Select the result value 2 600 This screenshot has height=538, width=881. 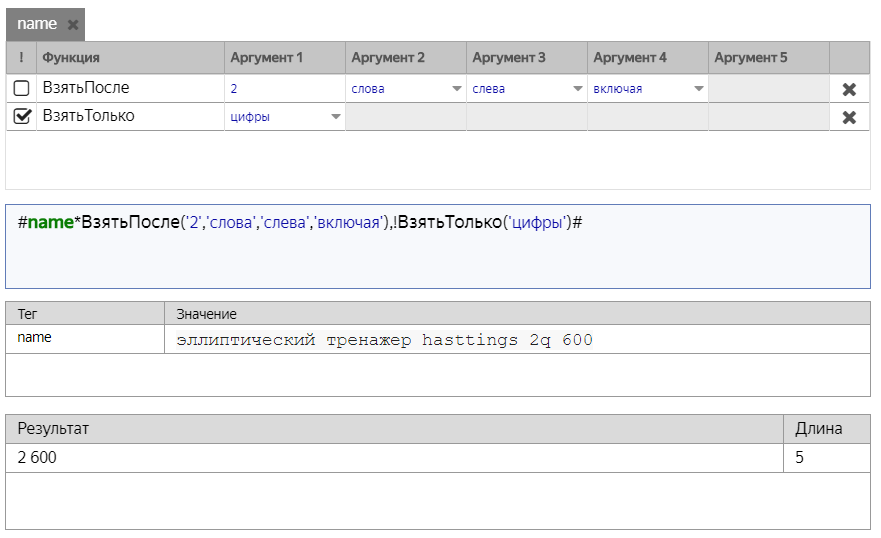tap(38, 458)
